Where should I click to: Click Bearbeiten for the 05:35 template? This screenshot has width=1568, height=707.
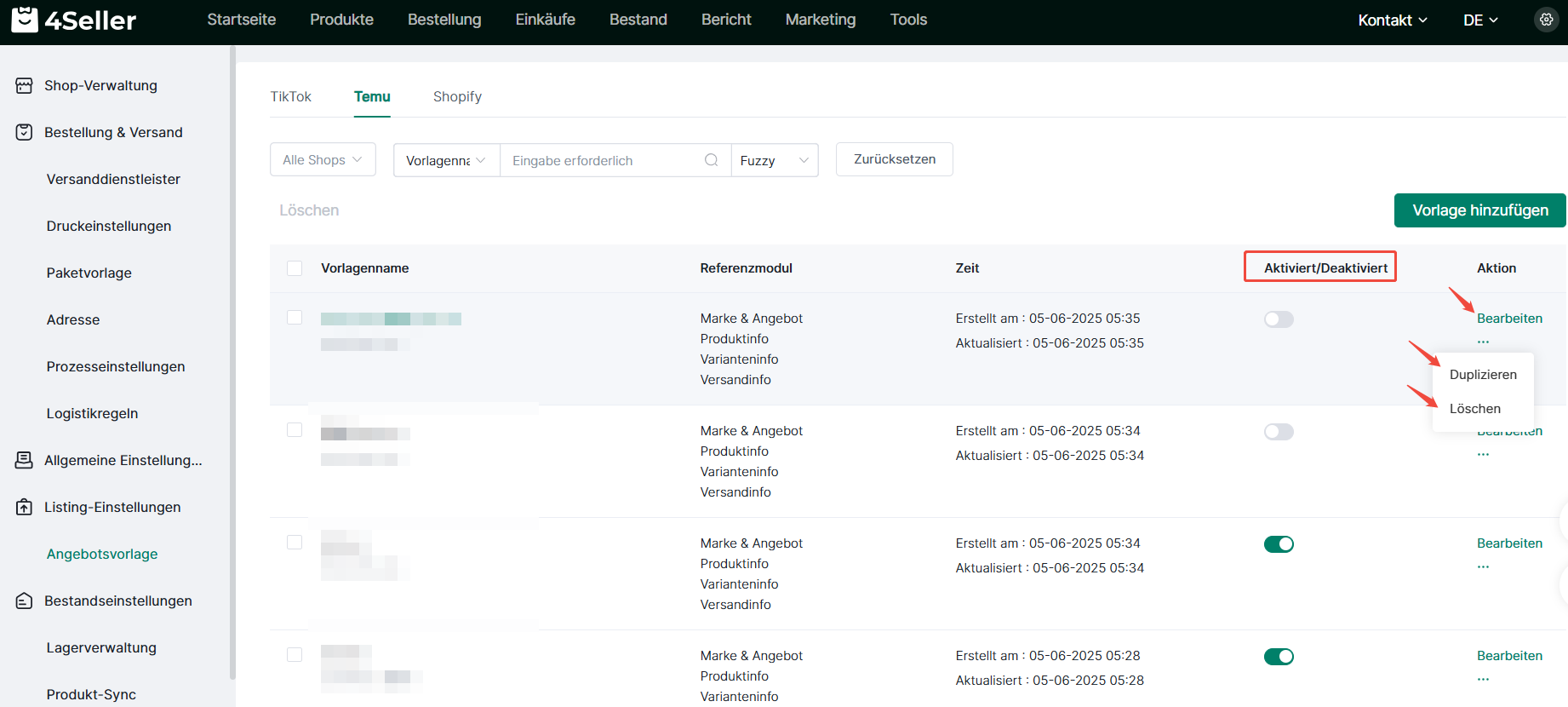1509,319
